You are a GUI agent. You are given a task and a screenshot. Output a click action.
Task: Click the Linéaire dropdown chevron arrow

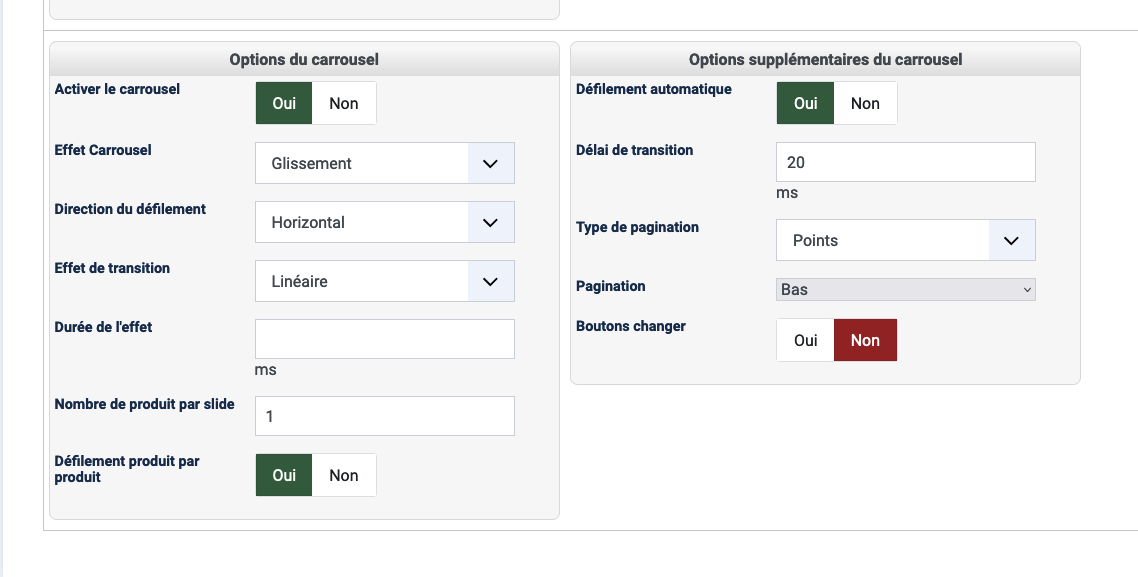(490, 282)
